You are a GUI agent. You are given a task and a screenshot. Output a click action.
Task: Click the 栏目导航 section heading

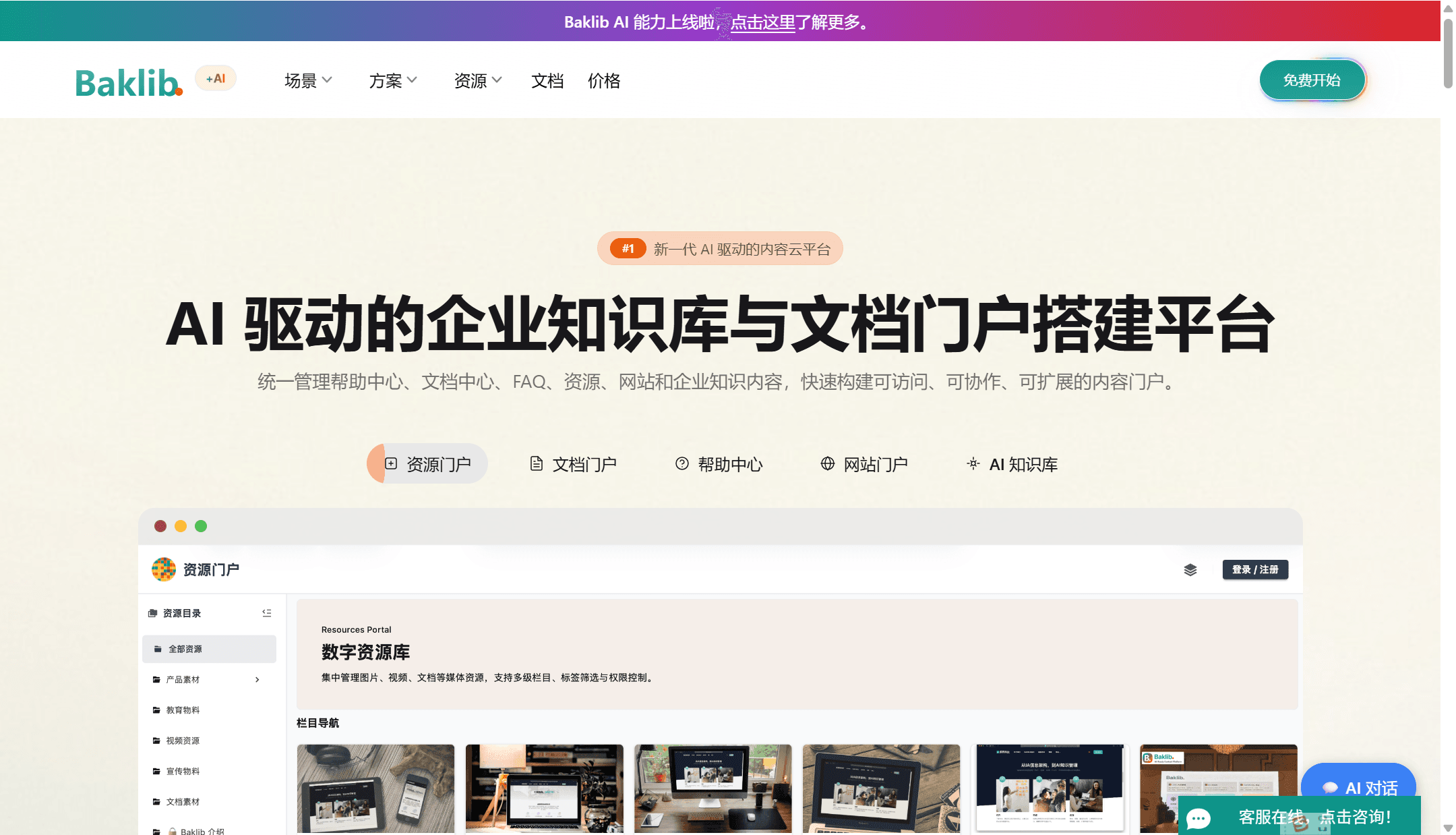[317, 723]
